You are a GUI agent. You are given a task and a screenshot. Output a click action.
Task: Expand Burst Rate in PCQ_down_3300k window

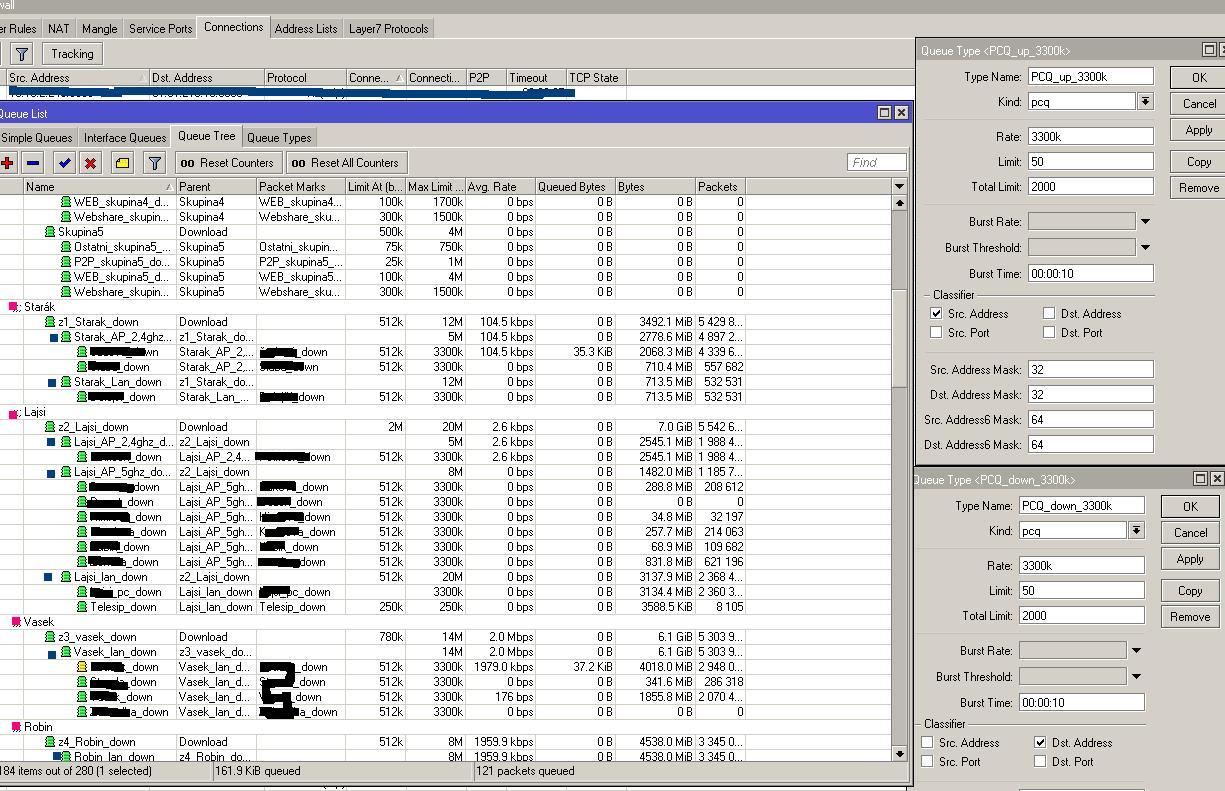[x=1136, y=651]
